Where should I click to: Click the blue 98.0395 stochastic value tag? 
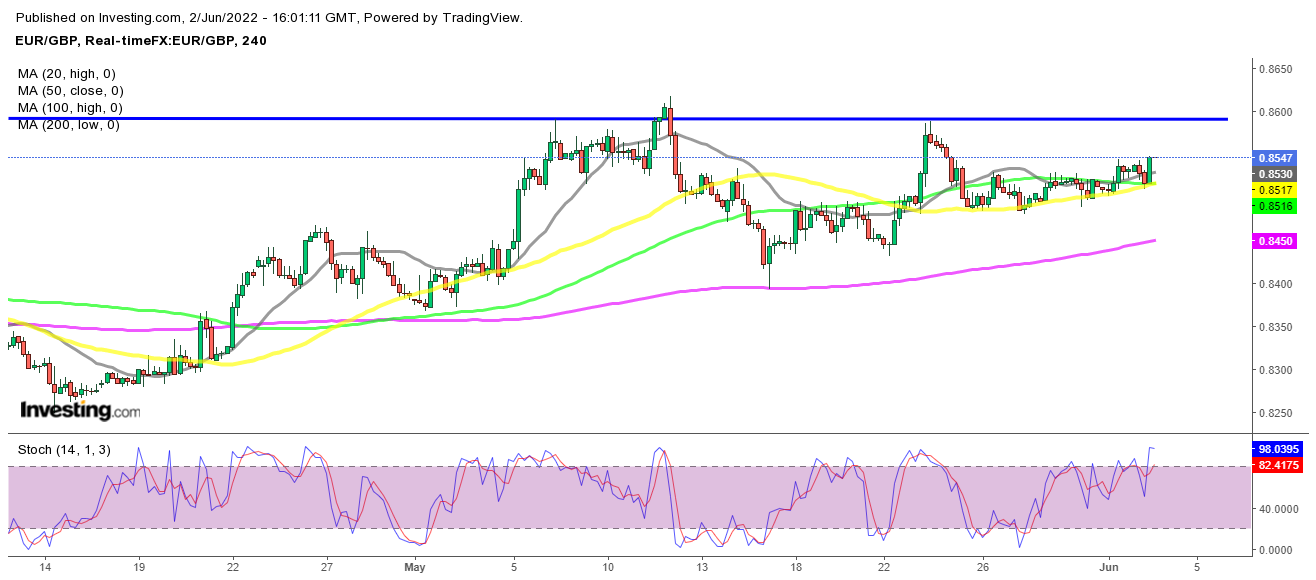(x=1279, y=451)
